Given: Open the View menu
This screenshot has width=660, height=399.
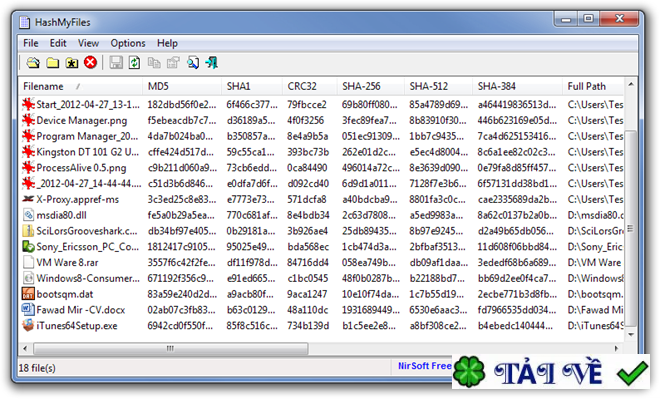Looking at the screenshot, I should (88, 43).
